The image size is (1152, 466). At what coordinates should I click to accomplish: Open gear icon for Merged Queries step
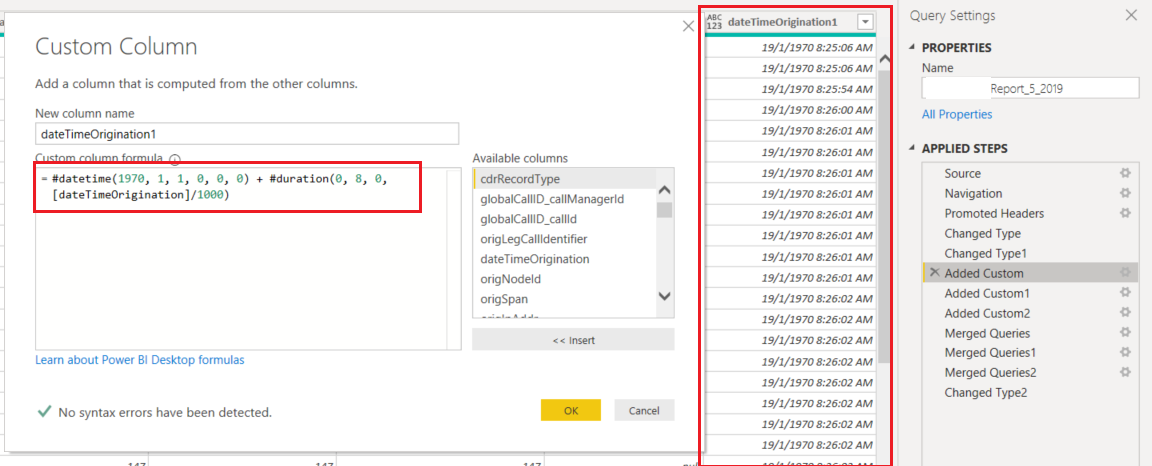(x=1124, y=333)
